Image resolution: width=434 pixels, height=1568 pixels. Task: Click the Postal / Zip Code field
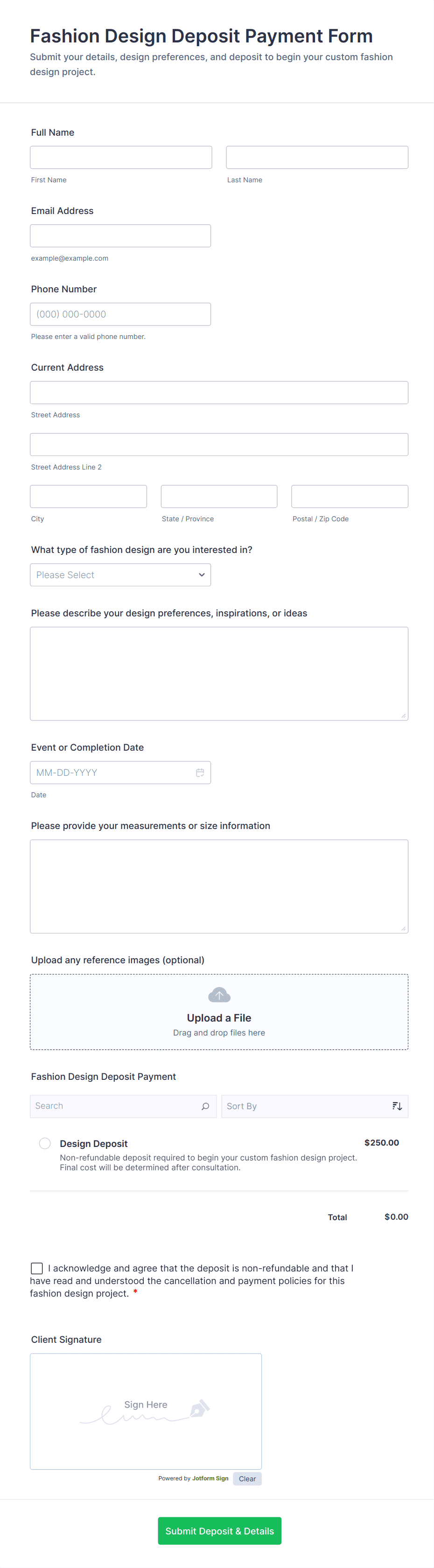point(349,496)
